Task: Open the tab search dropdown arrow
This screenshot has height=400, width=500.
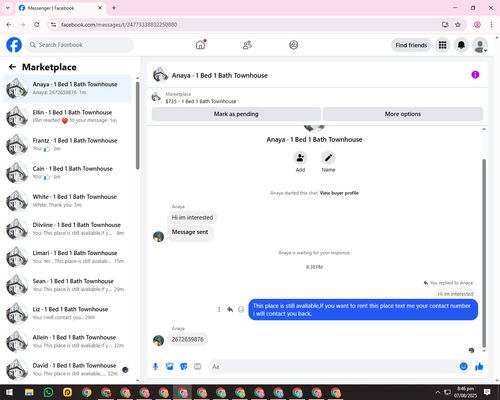Action: tap(8, 8)
